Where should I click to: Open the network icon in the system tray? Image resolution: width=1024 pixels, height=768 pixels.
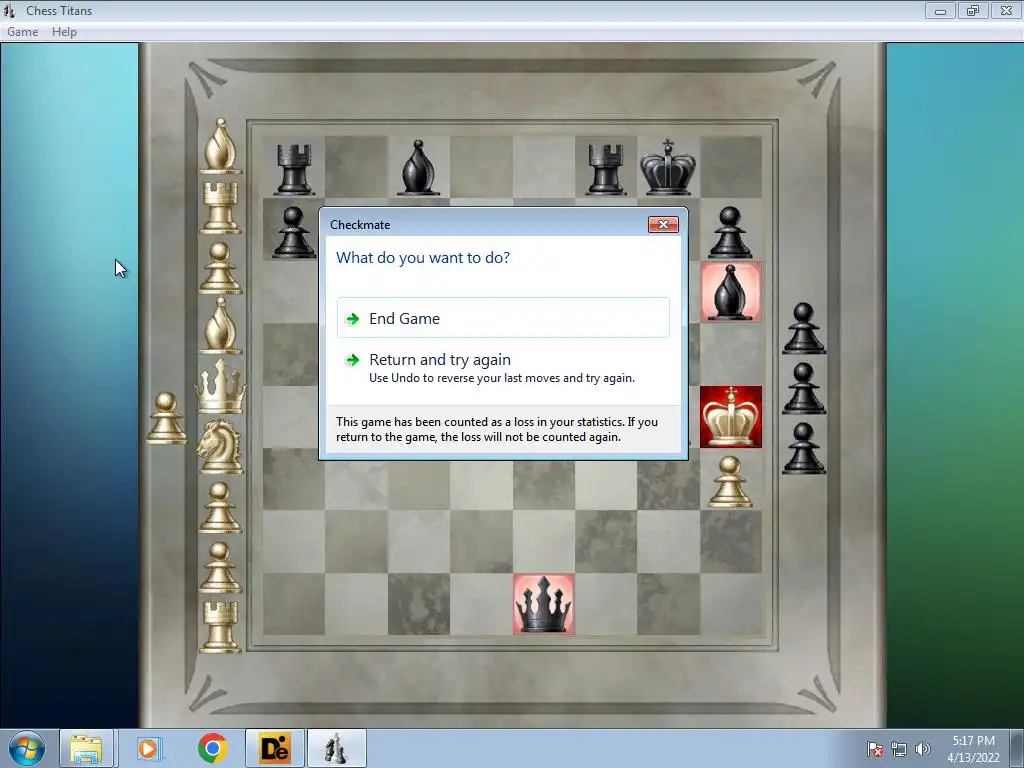(899, 749)
